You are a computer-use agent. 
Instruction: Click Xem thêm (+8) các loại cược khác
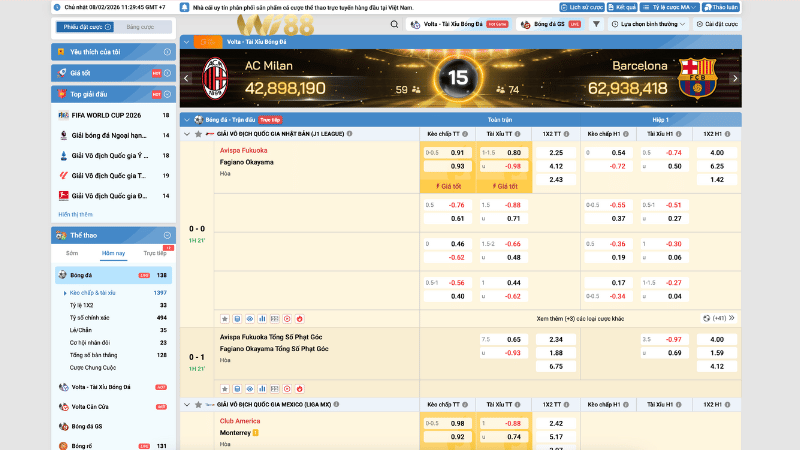pos(580,318)
